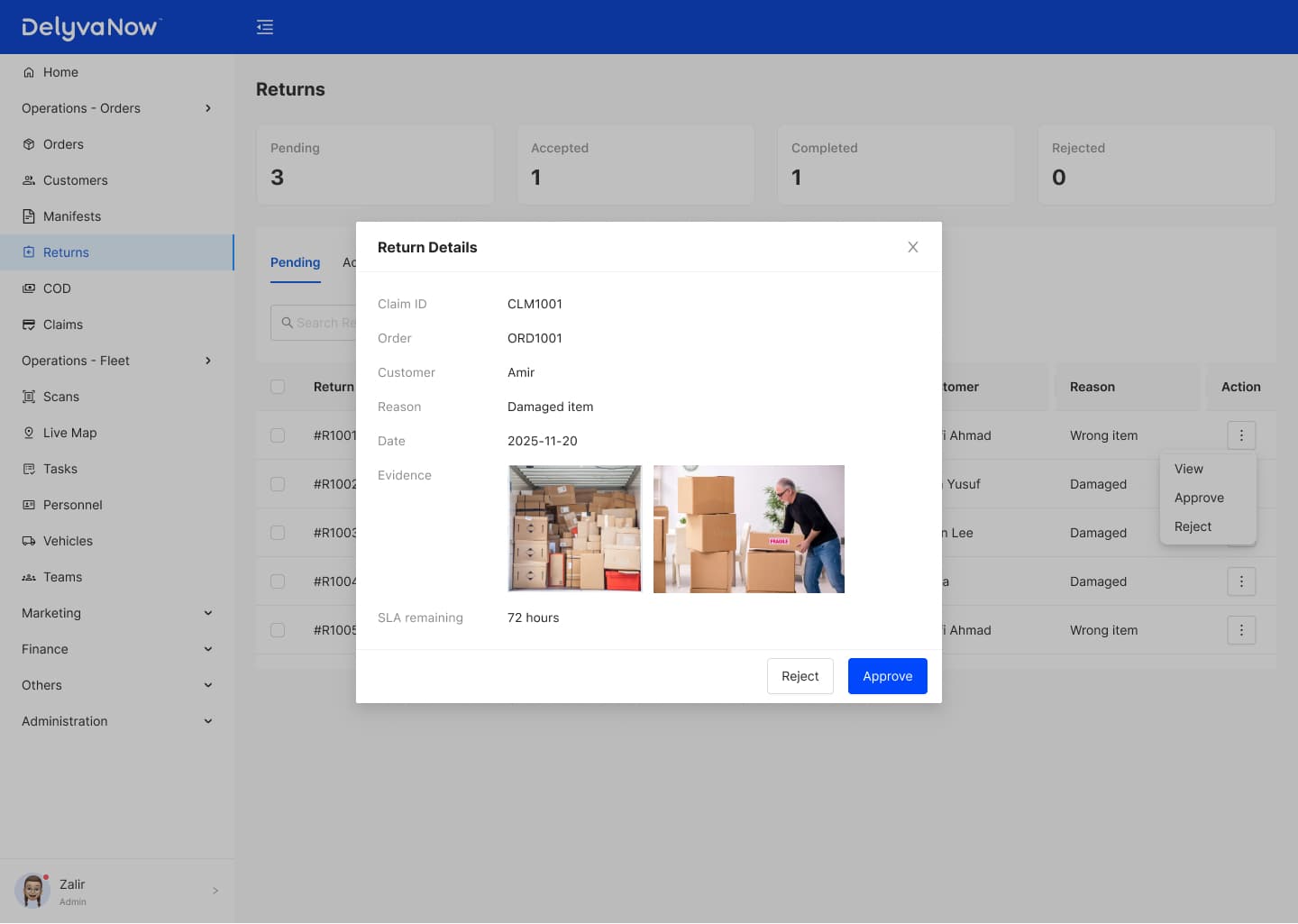Click the COD cash icon

[x=29, y=288]
